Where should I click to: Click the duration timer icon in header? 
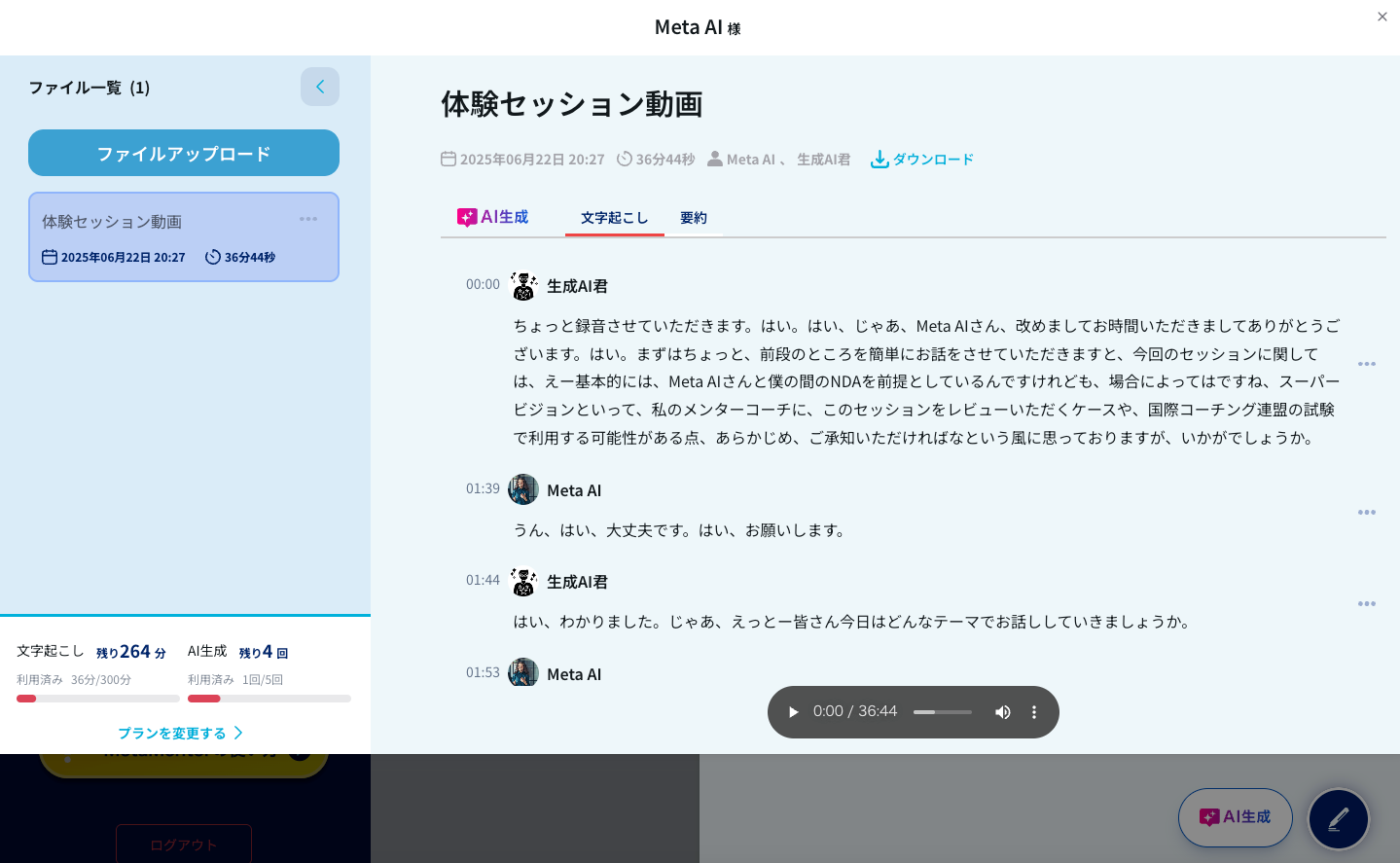tap(625, 159)
